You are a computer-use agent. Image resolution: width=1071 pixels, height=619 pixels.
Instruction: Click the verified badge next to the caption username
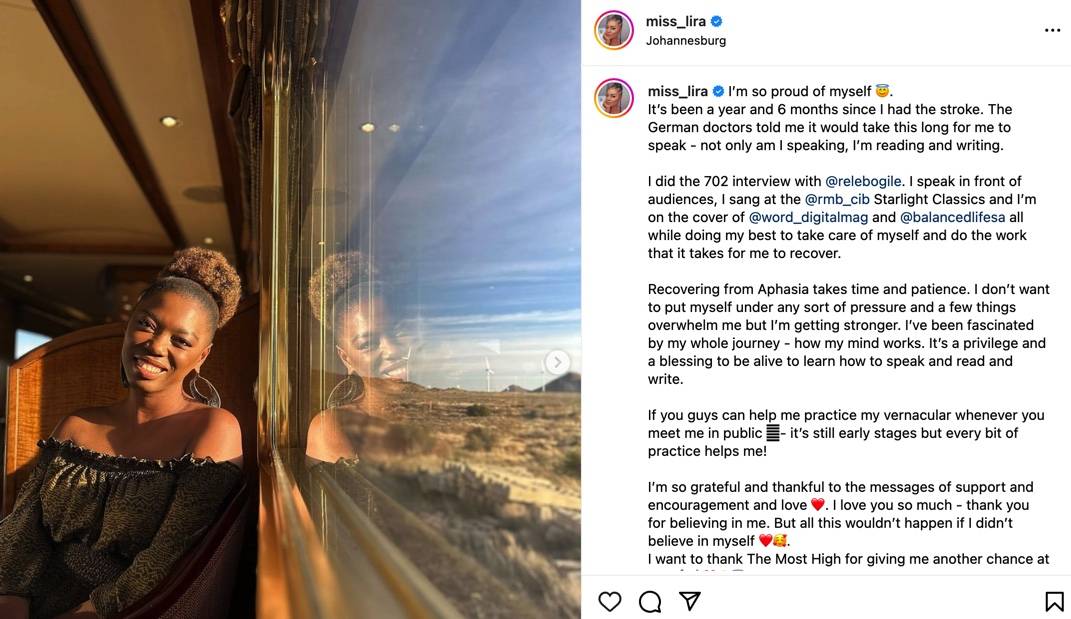[x=718, y=91]
